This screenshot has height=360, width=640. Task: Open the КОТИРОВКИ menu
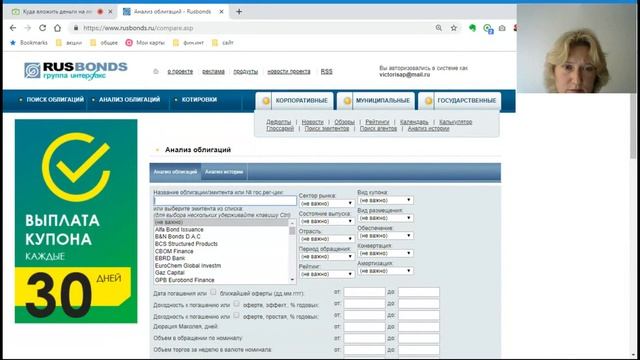199,100
